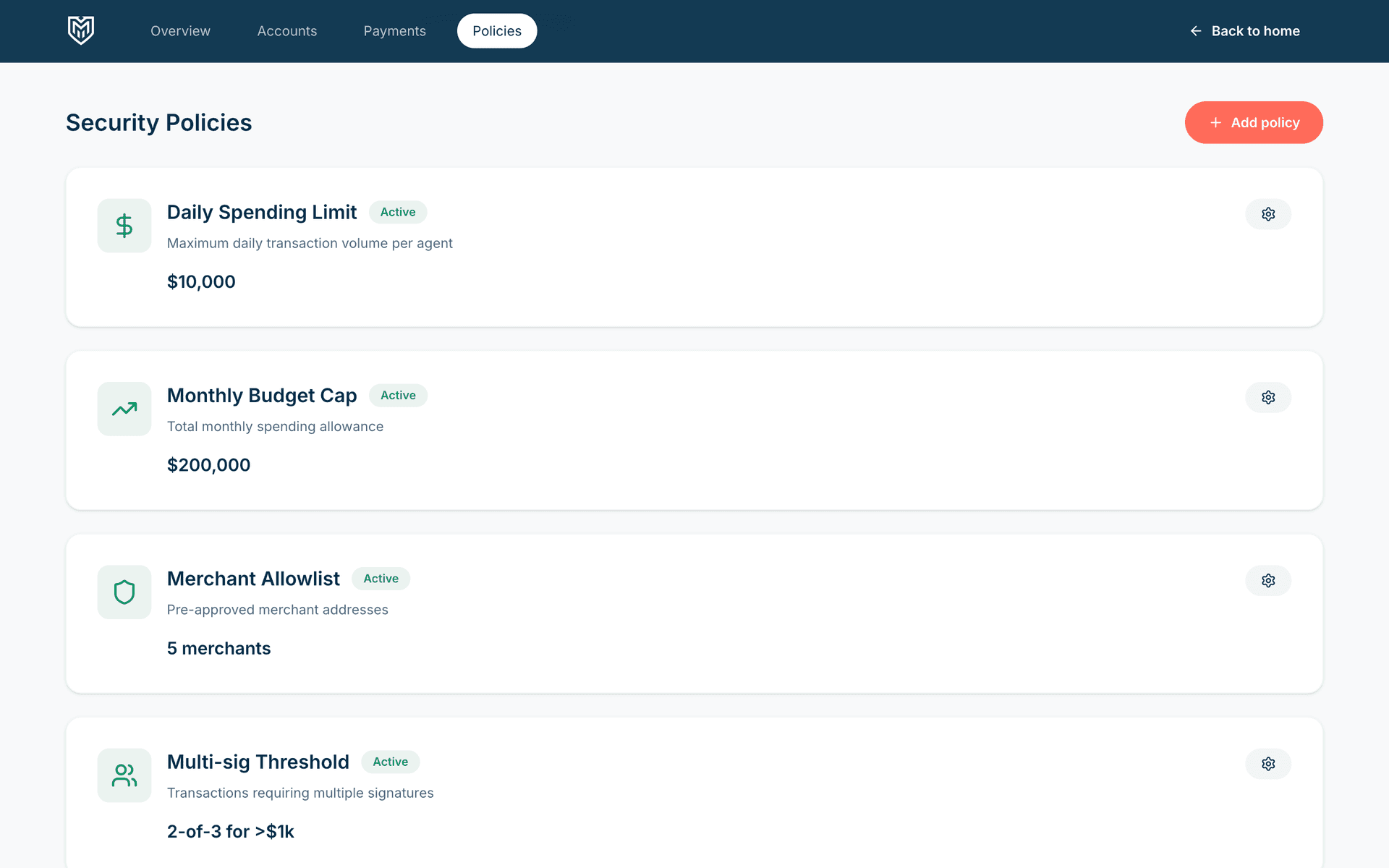Click the shield icon on Merchant Allowlist
The width and height of the screenshot is (1389, 868).
pyautogui.click(x=124, y=592)
